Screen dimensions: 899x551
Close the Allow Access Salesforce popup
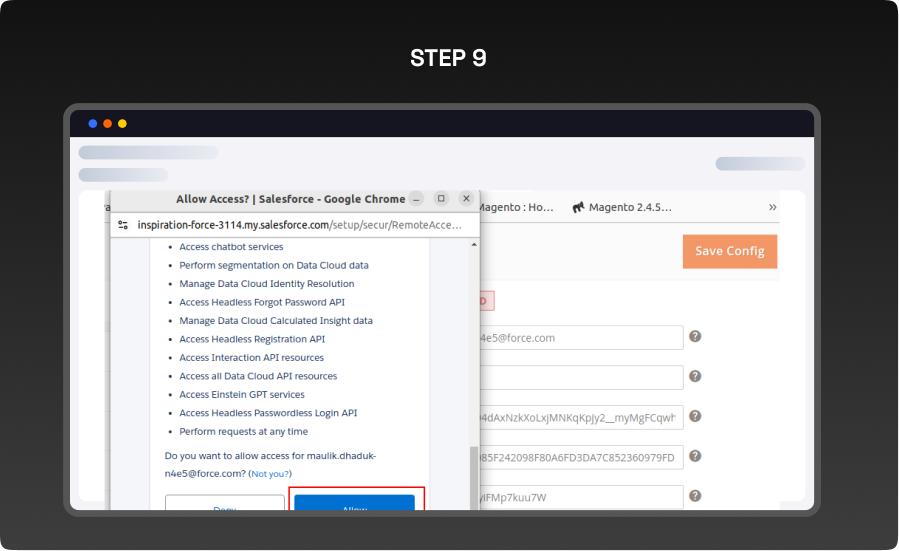pos(466,199)
